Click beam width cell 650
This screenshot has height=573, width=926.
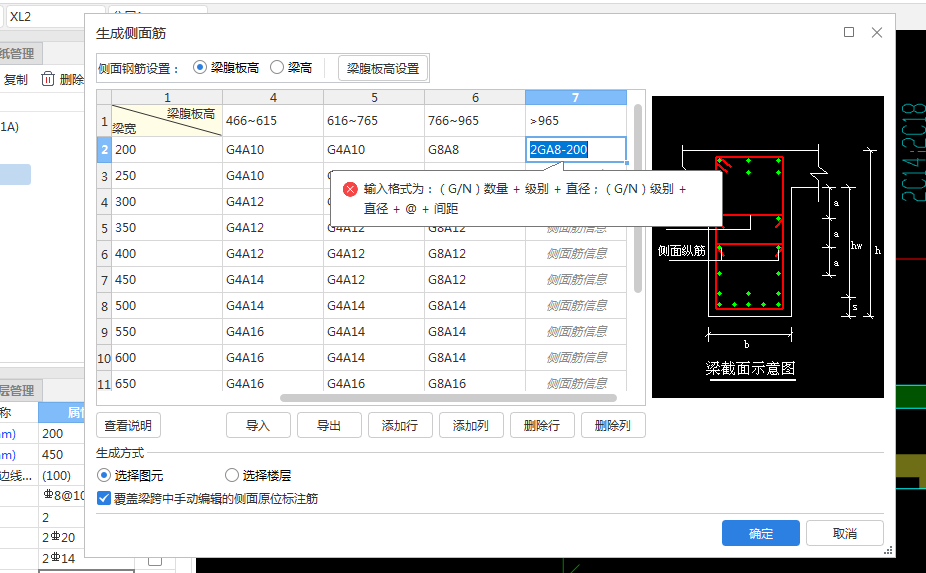tap(167, 383)
